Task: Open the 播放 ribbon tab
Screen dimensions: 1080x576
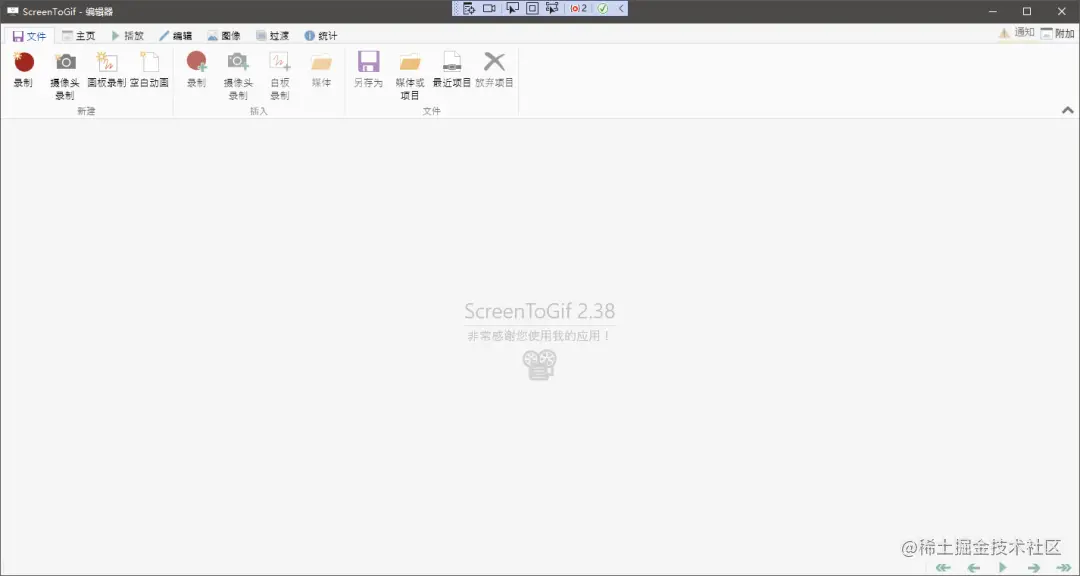Action: [x=127, y=36]
